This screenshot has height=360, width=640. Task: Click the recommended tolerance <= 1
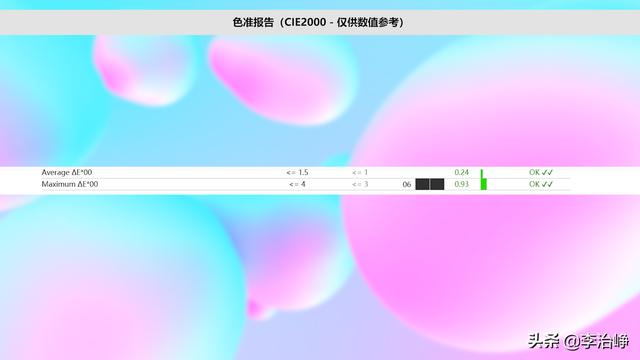point(360,173)
